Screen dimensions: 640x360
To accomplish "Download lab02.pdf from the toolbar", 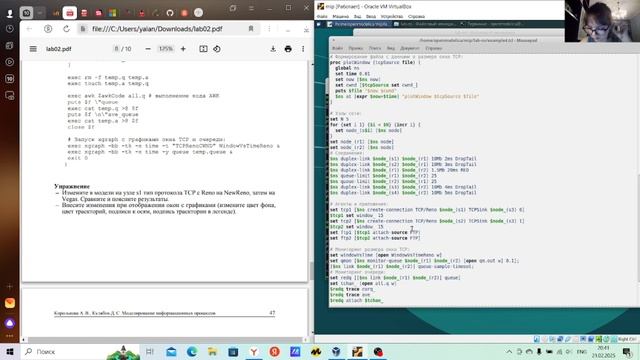I will [x=273, y=49].
